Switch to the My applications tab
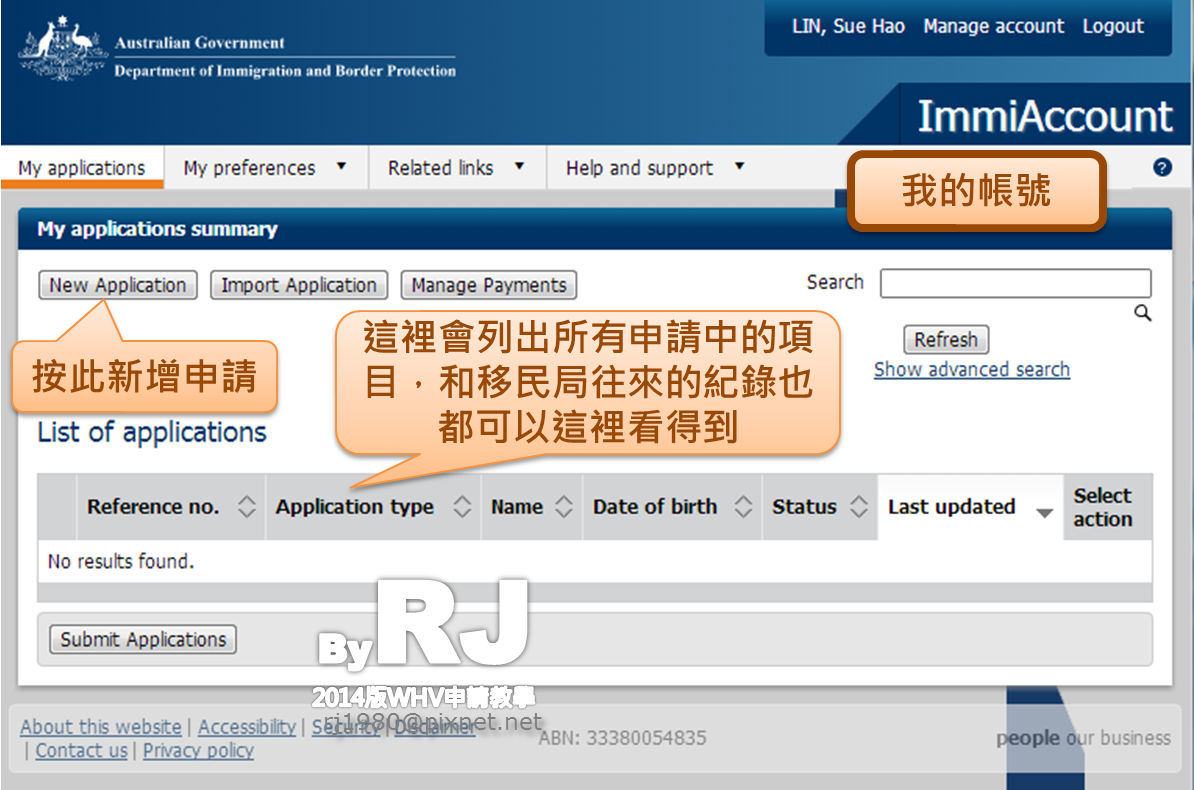This screenshot has height=790, width=1194. click(81, 168)
